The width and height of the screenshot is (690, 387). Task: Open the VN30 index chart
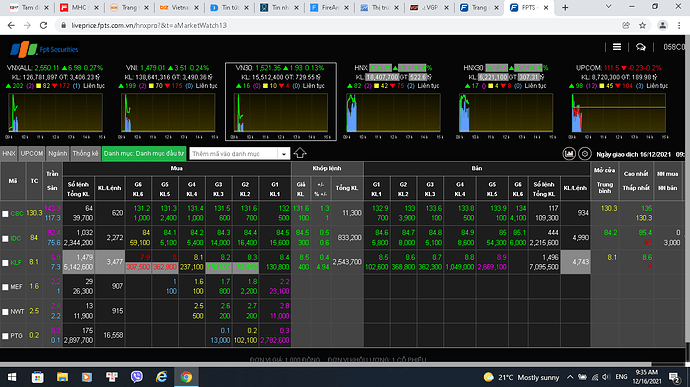coord(281,113)
